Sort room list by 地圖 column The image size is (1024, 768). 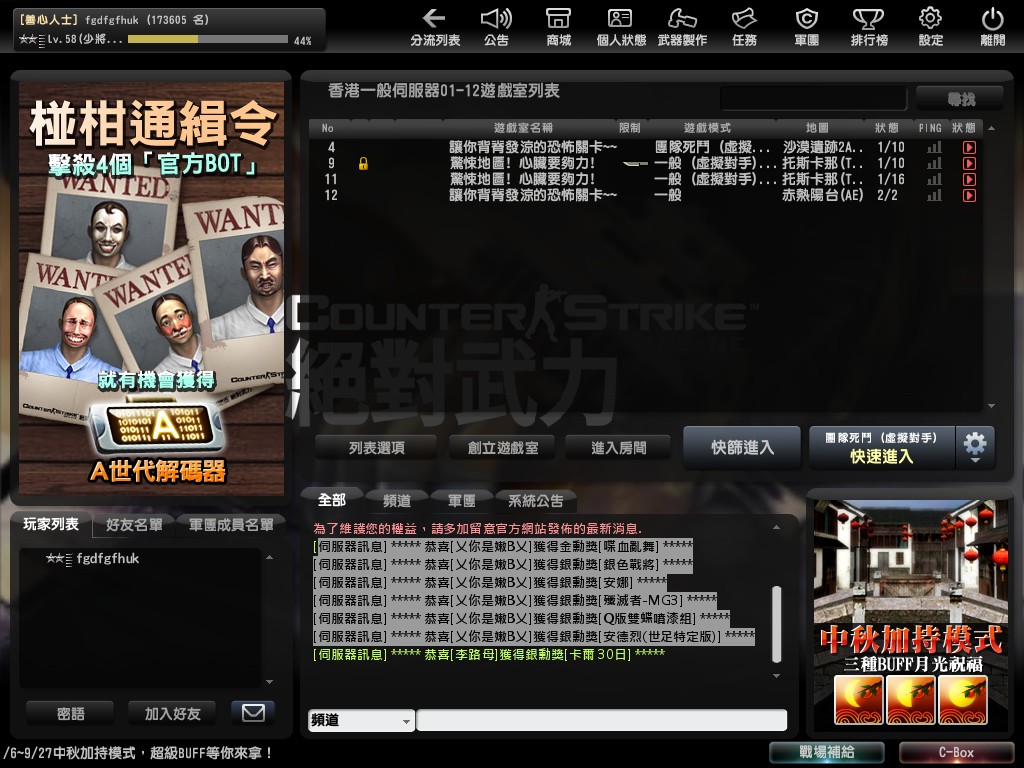coord(817,128)
